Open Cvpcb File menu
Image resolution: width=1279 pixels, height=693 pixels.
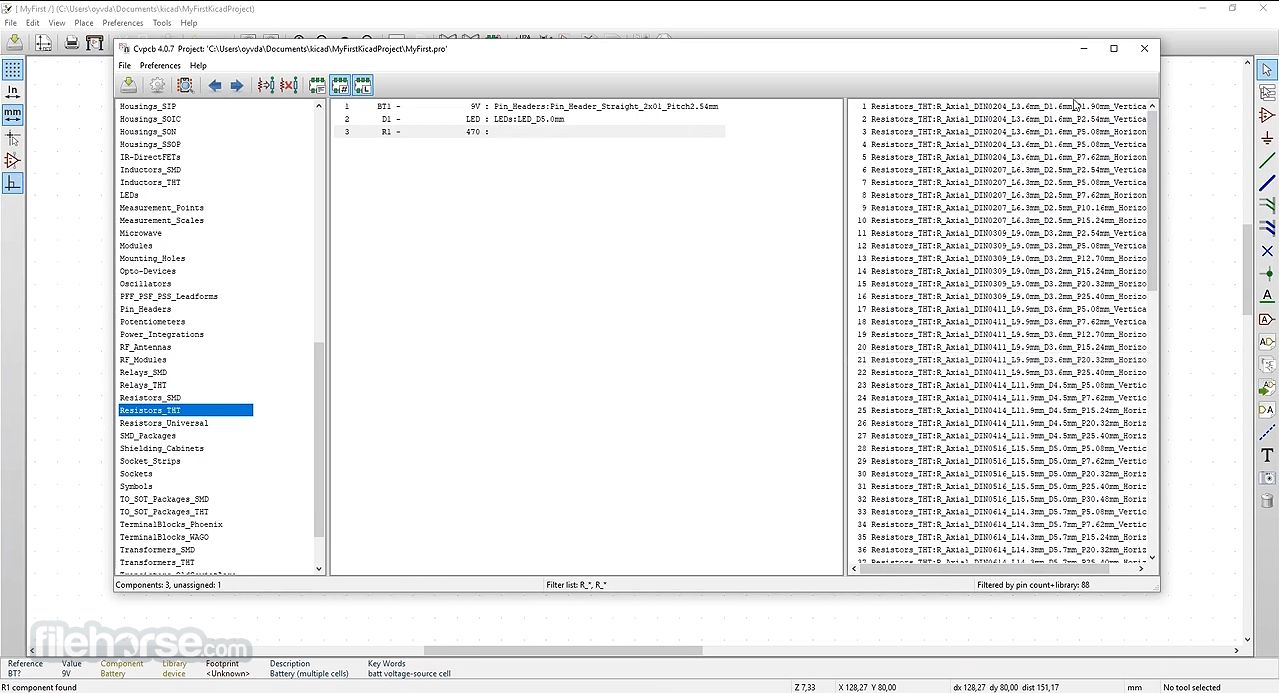[x=125, y=66]
